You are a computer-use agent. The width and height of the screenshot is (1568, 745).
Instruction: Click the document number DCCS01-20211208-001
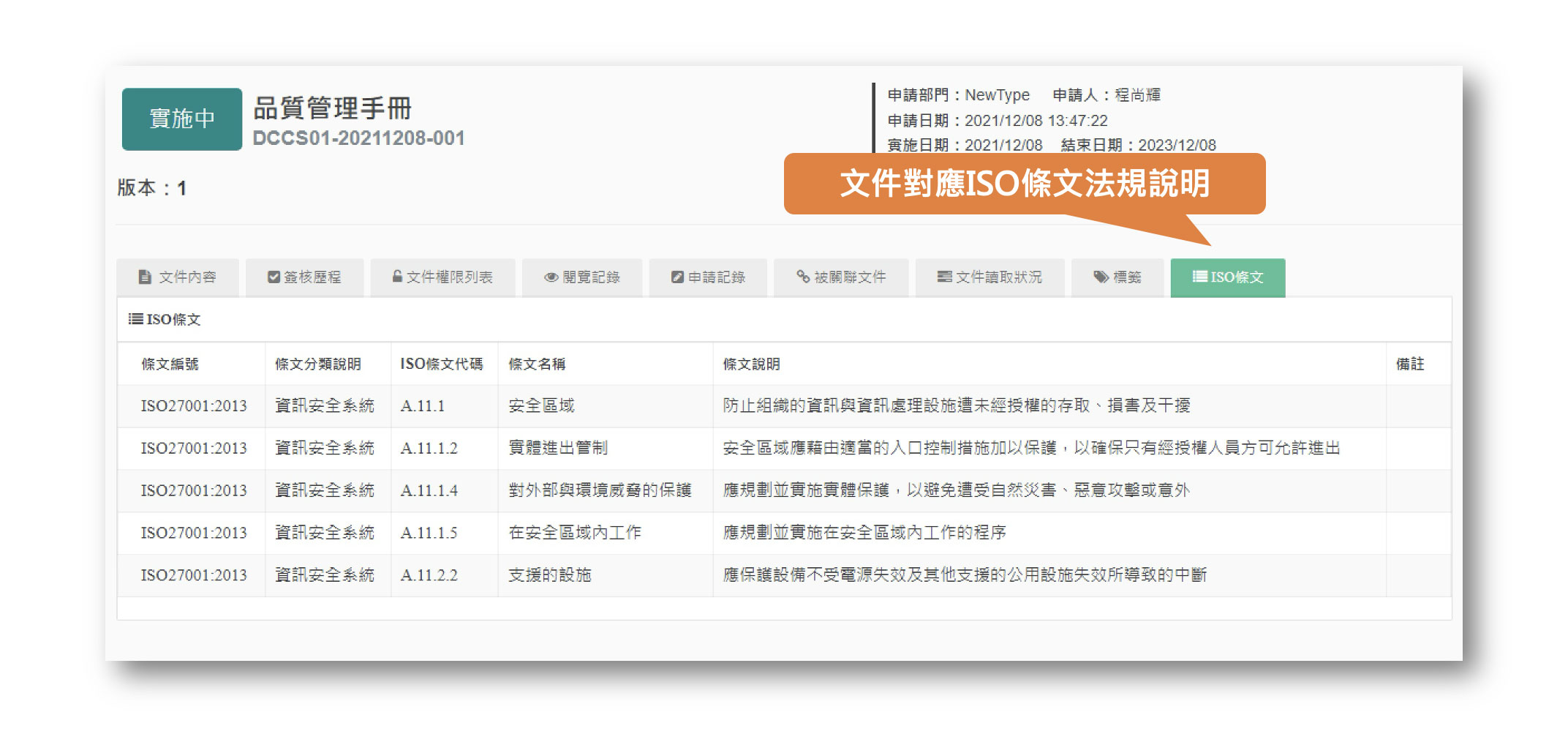(358, 138)
